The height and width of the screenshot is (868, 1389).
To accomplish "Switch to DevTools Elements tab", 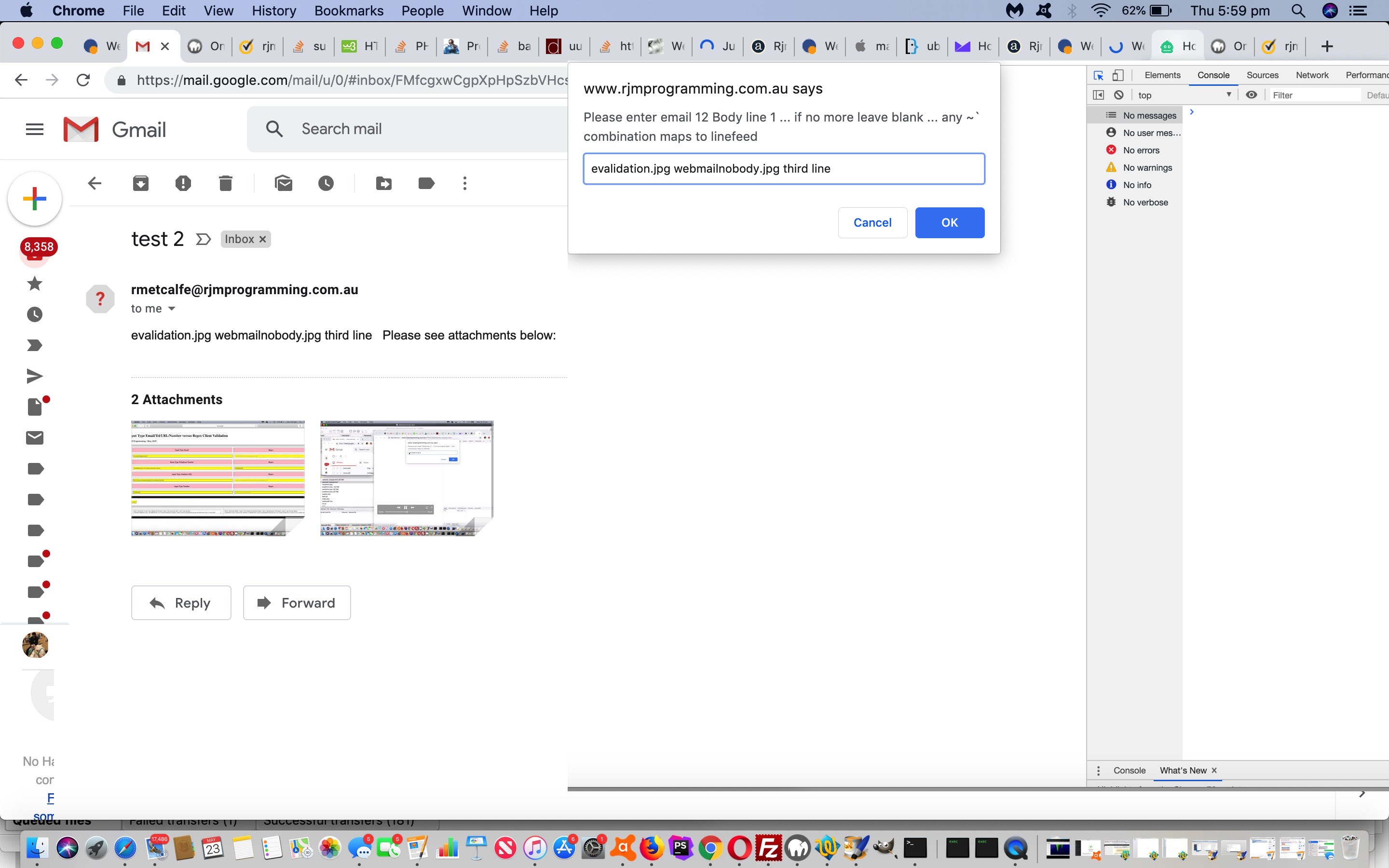I will pyautogui.click(x=1162, y=75).
